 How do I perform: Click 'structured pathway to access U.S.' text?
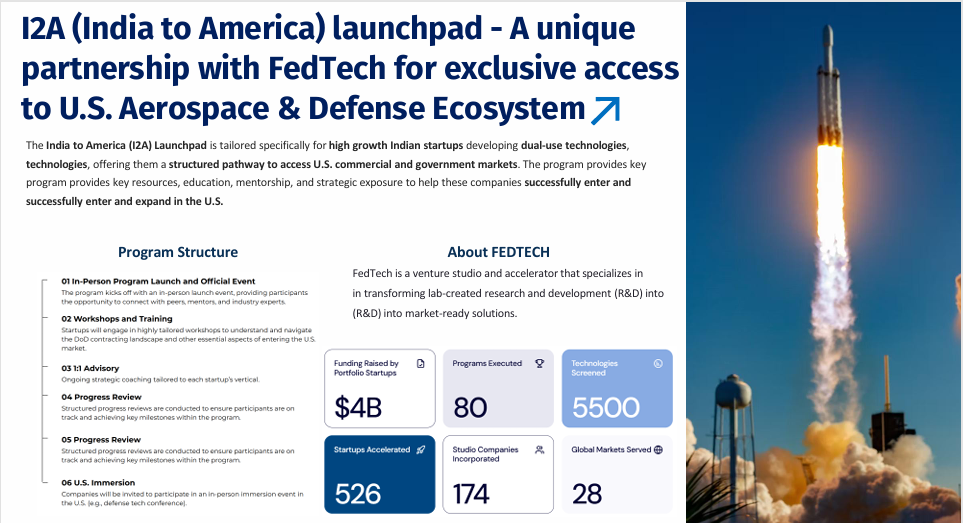250,165
